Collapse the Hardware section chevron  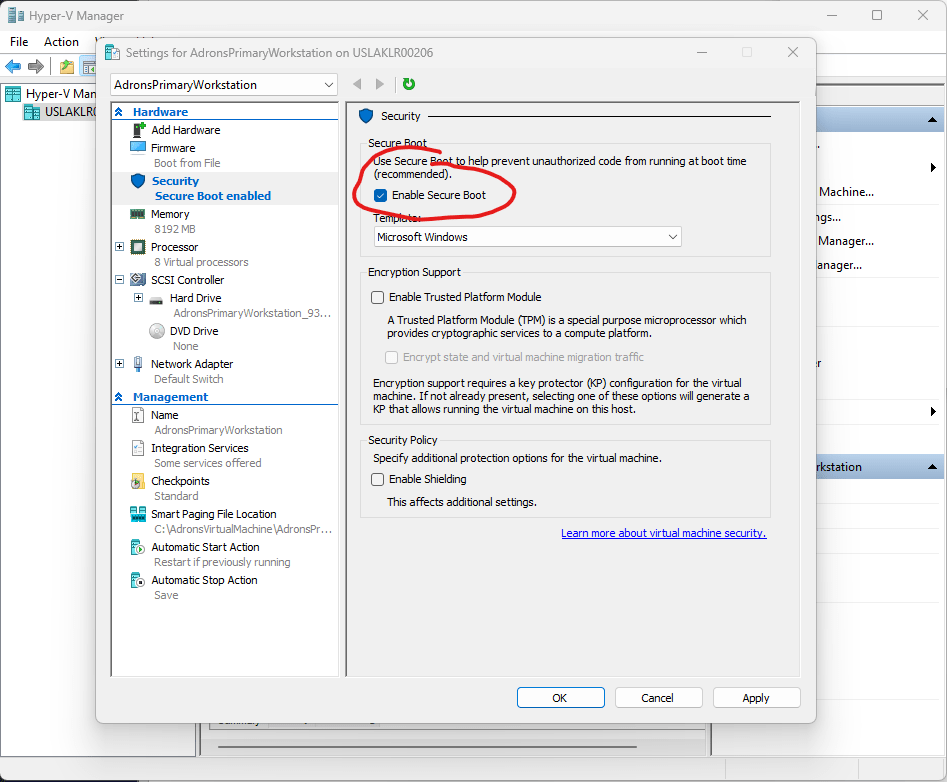[119, 112]
